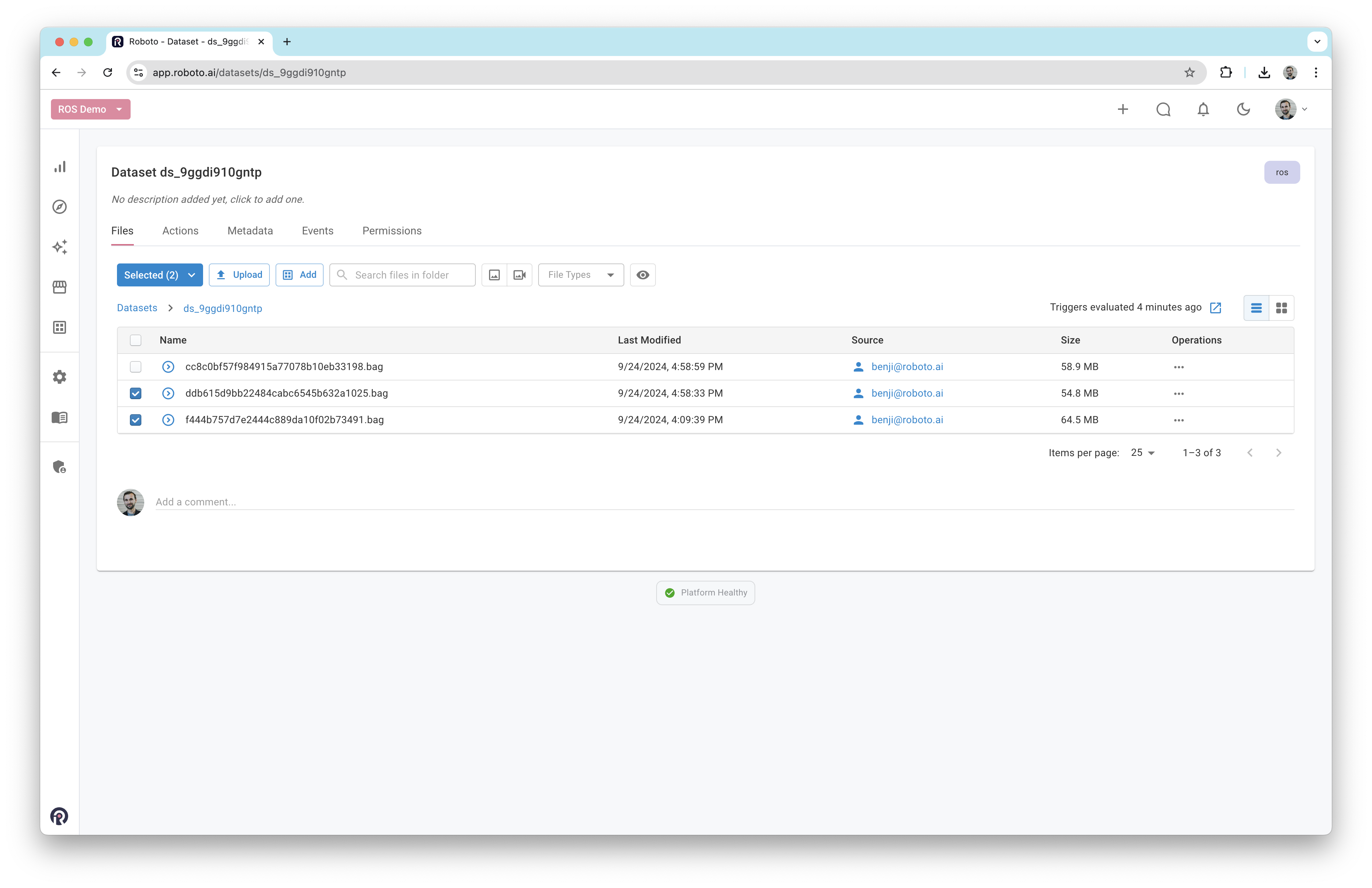Click the Search files in folder field

click(409, 275)
